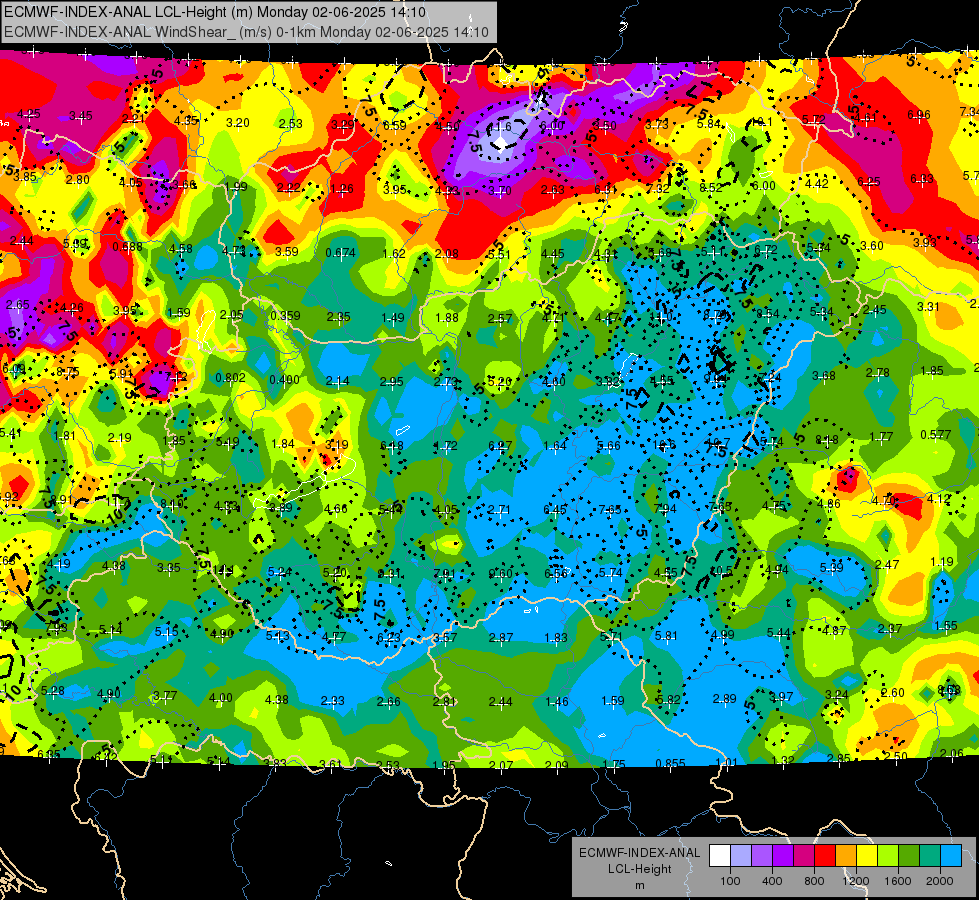The height and width of the screenshot is (900, 979).
Task: Click the wind shear value '1.62'
Action: tap(394, 254)
